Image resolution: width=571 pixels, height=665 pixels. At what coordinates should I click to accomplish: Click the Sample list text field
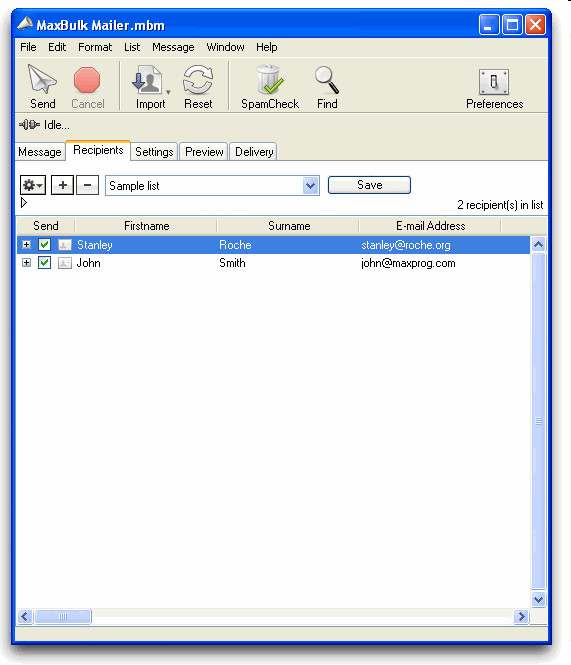pos(204,186)
